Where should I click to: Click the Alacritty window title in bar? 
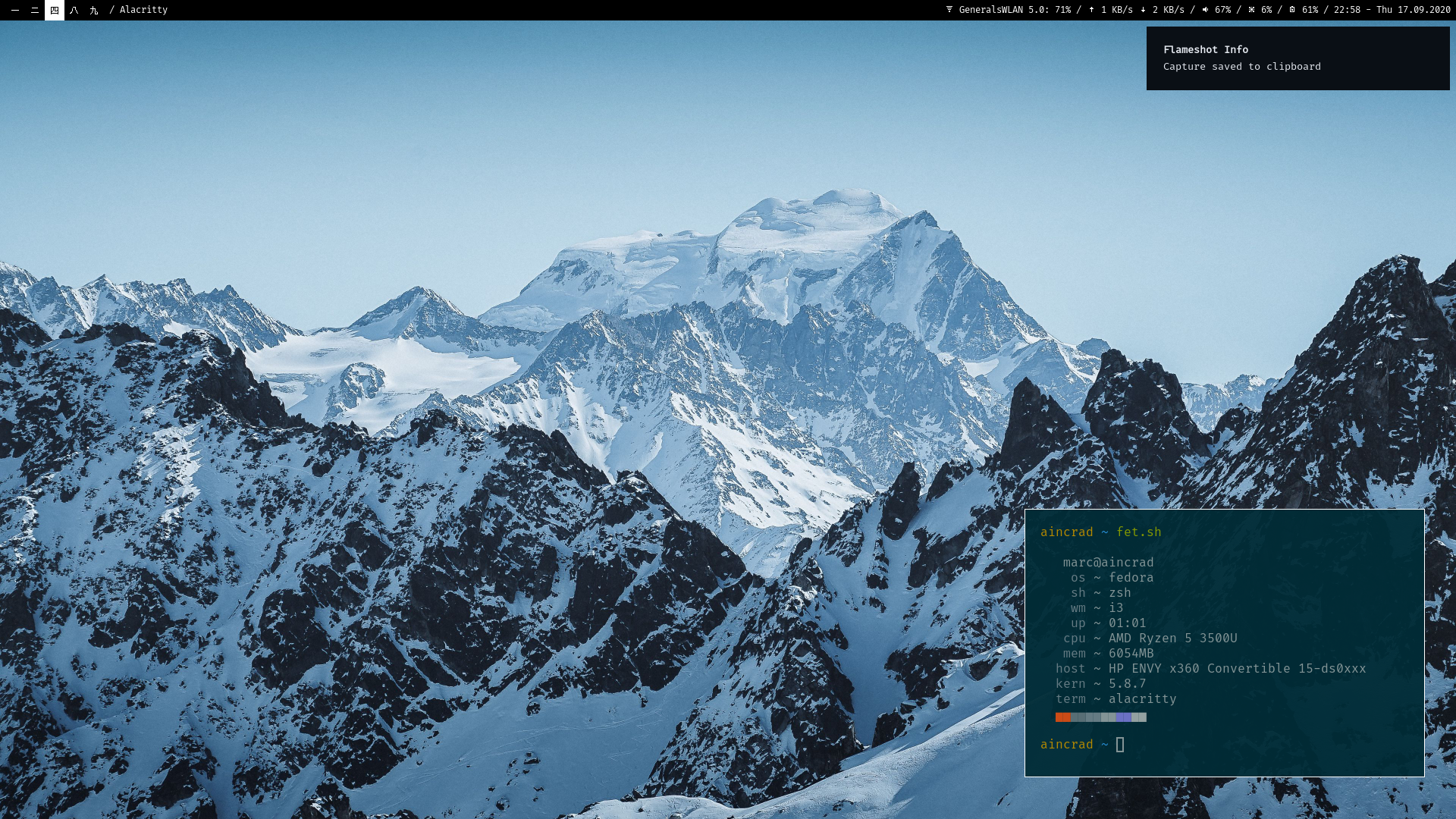click(x=143, y=10)
